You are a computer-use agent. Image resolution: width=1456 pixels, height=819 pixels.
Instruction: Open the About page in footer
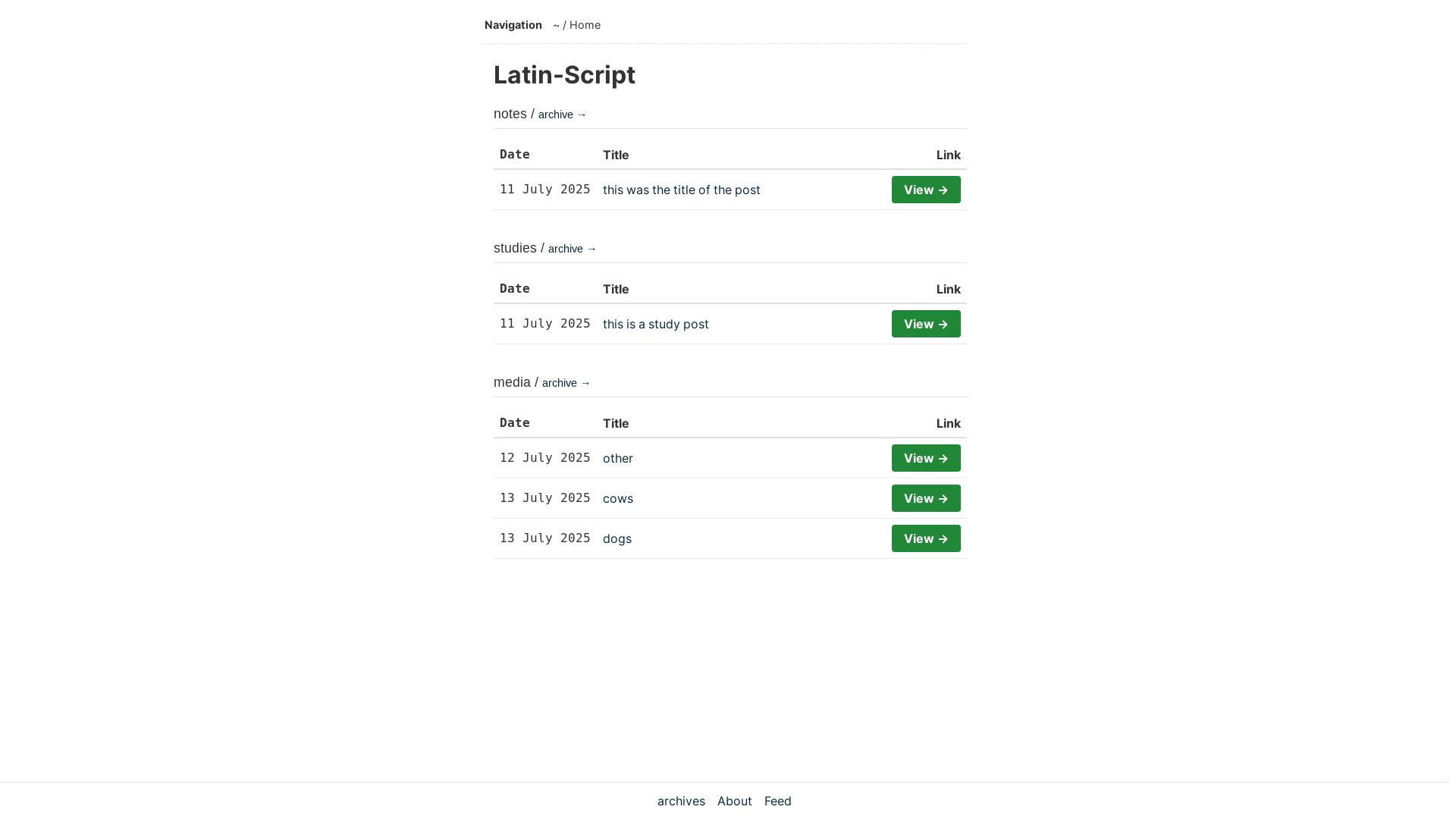pos(734,801)
